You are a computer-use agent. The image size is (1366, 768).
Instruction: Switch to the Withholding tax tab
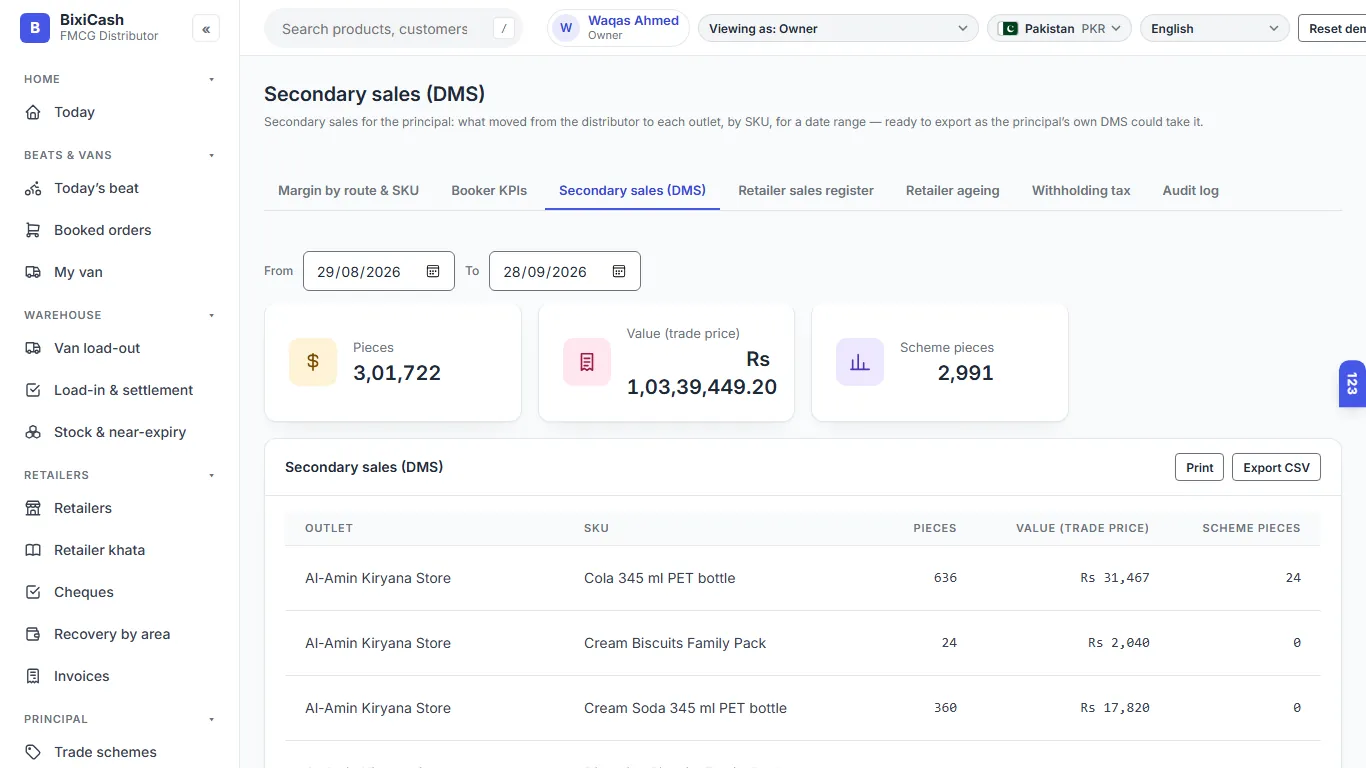click(1081, 190)
